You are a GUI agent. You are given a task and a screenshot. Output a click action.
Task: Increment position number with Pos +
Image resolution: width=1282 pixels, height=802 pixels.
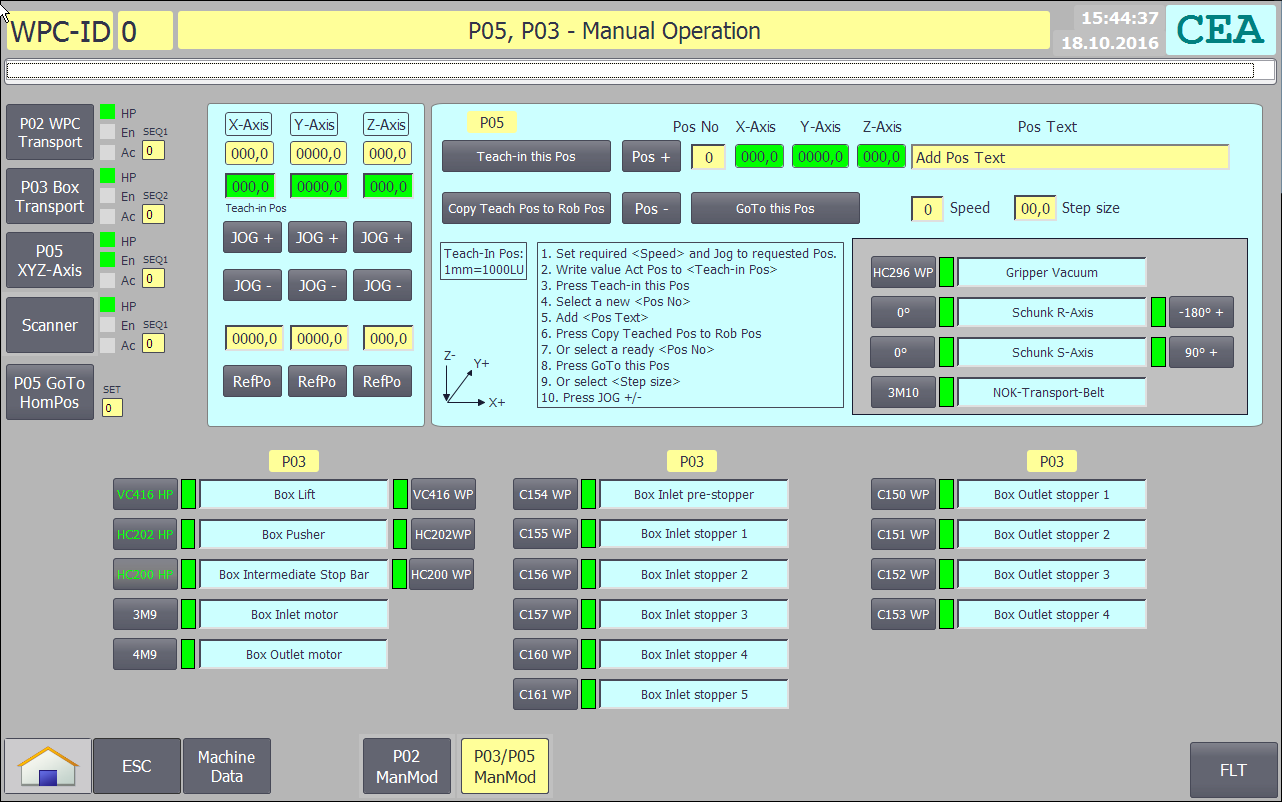click(652, 157)
